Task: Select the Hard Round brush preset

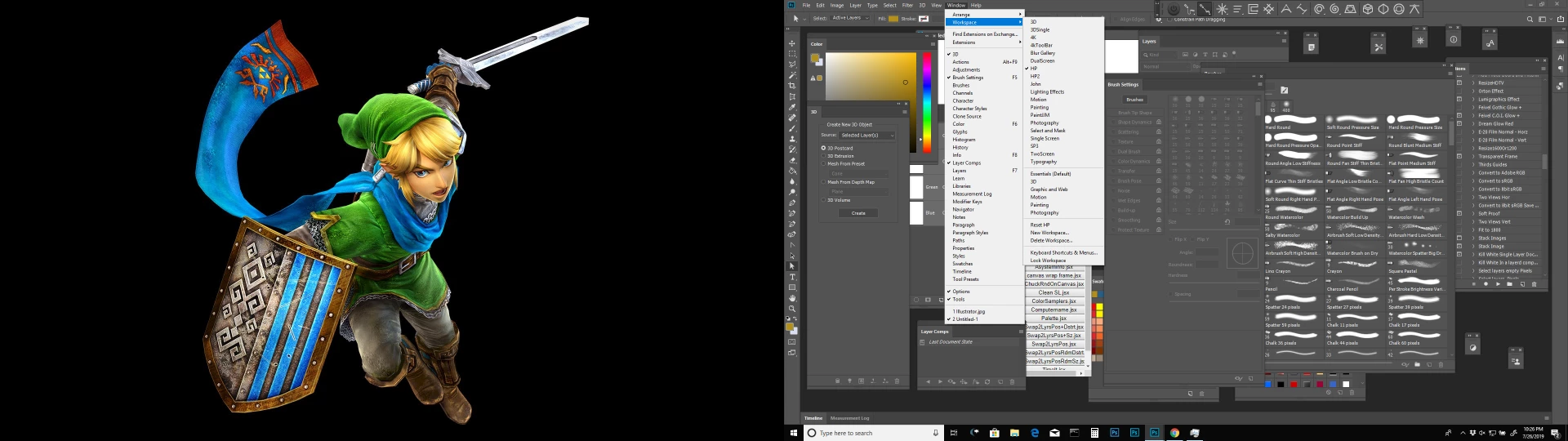Action: (x=1294, y=122)
